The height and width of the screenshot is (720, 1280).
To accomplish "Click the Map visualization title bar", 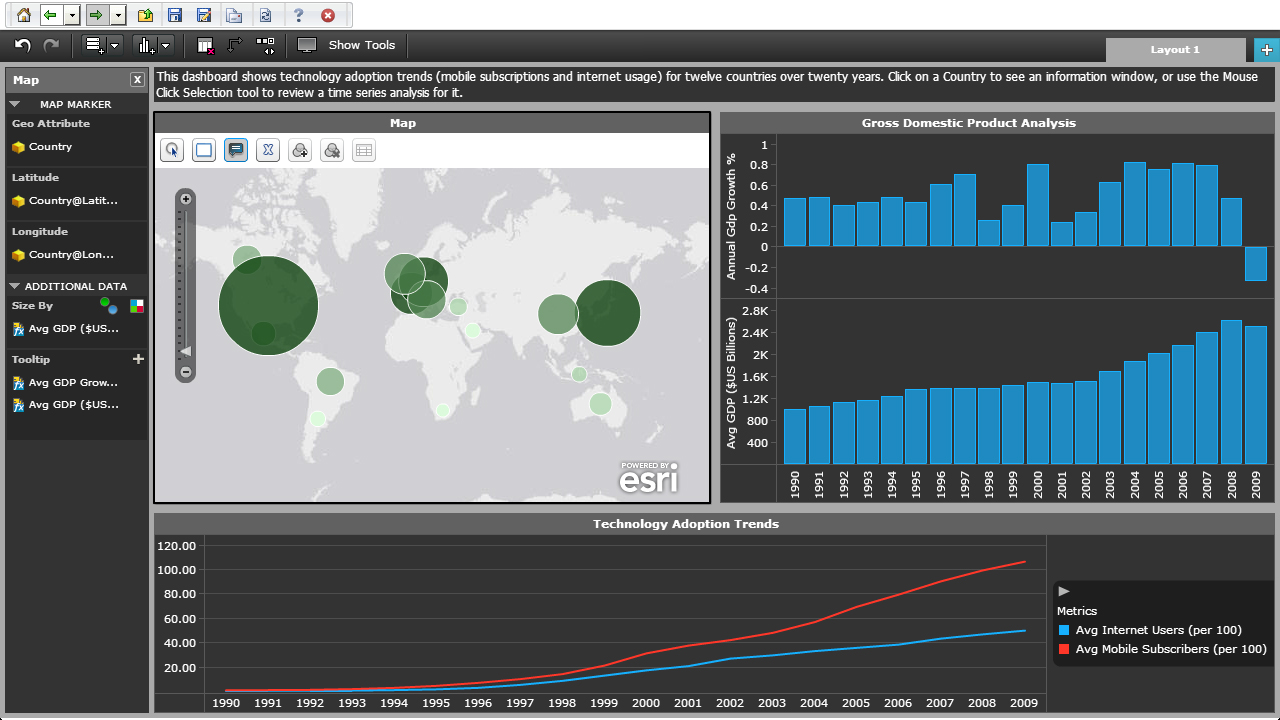I will pyautogui.click(x=432, y=123).
